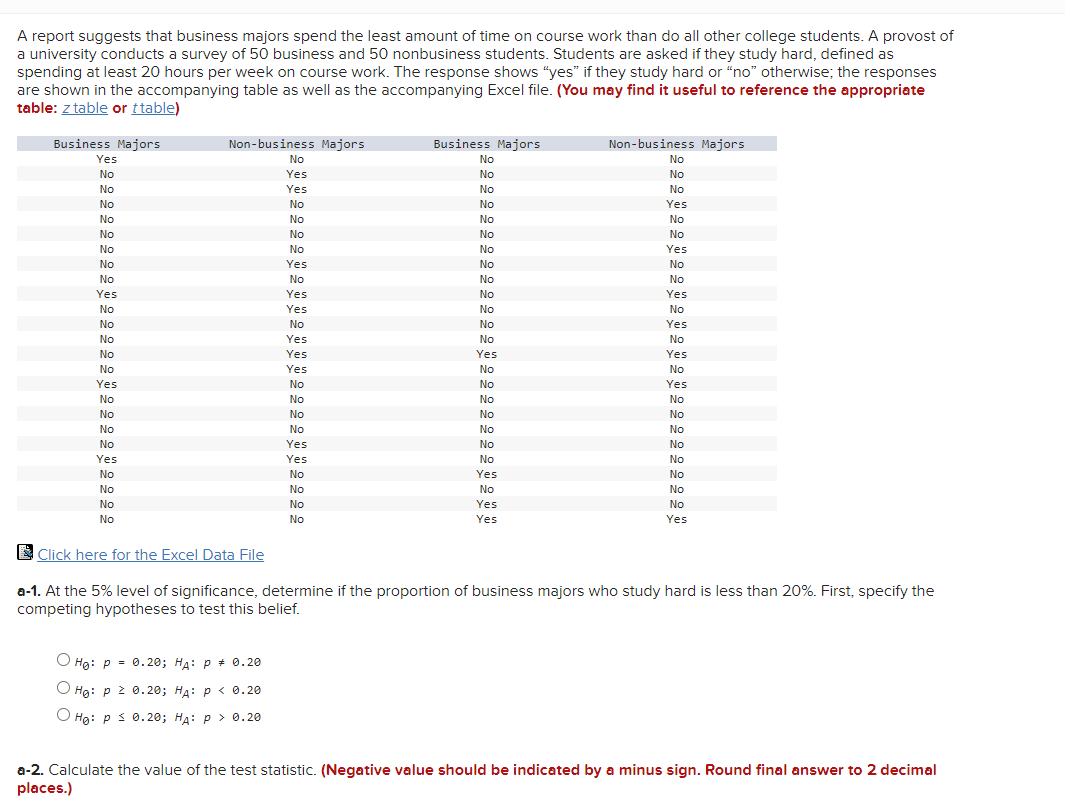The width and height of the screenshot is (1065, 809).
Task: Click the bold 'a-1.' question label
Action: (x=29, y=591)
